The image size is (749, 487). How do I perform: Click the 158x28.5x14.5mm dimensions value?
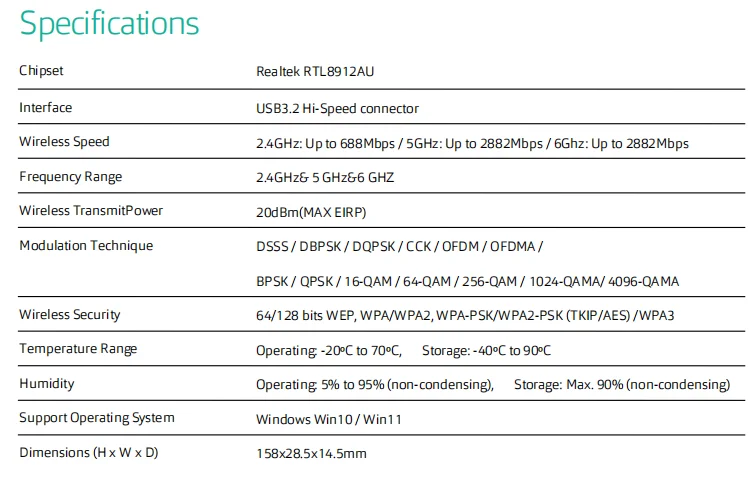click(x=311, y=454)
